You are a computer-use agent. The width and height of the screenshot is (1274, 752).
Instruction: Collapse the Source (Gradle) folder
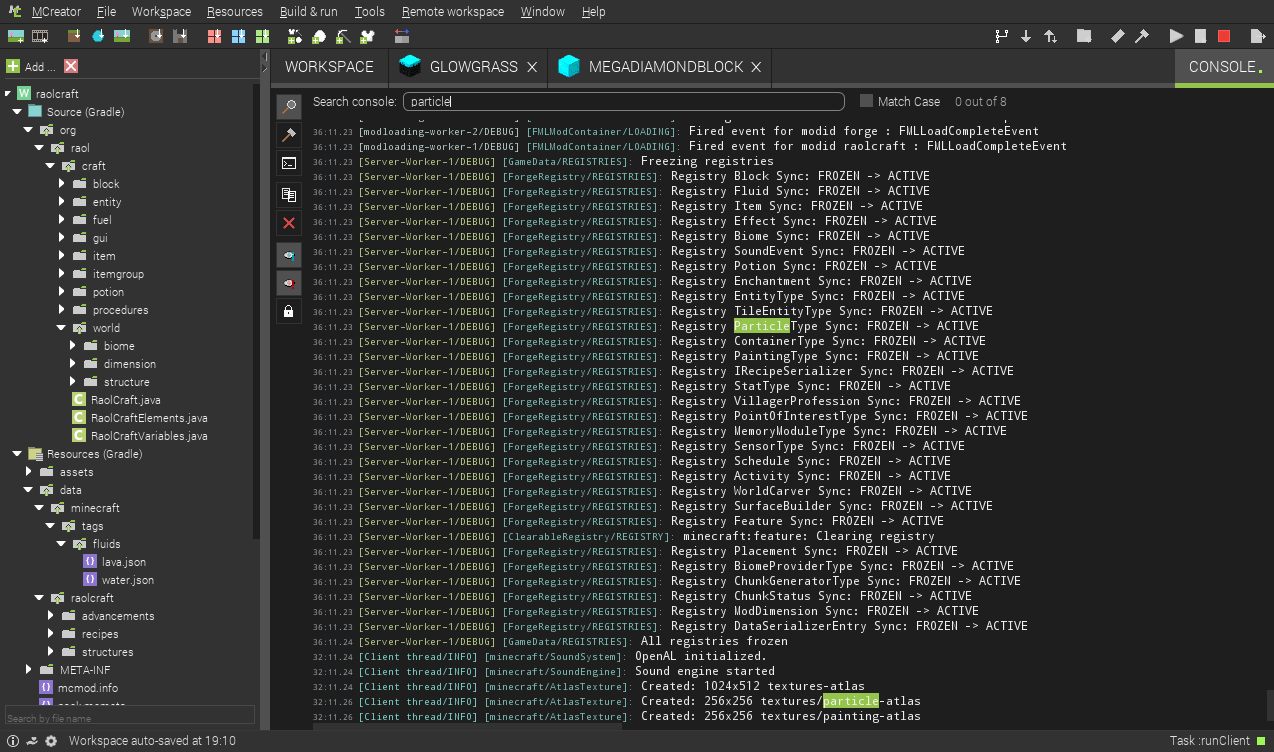coord(17,111)
